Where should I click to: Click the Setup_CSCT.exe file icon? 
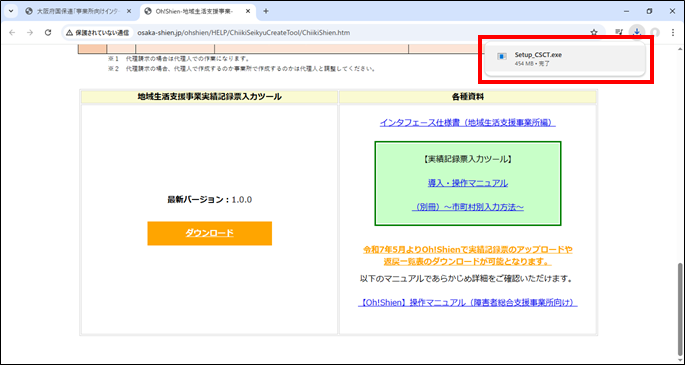[x=502, y=56]
